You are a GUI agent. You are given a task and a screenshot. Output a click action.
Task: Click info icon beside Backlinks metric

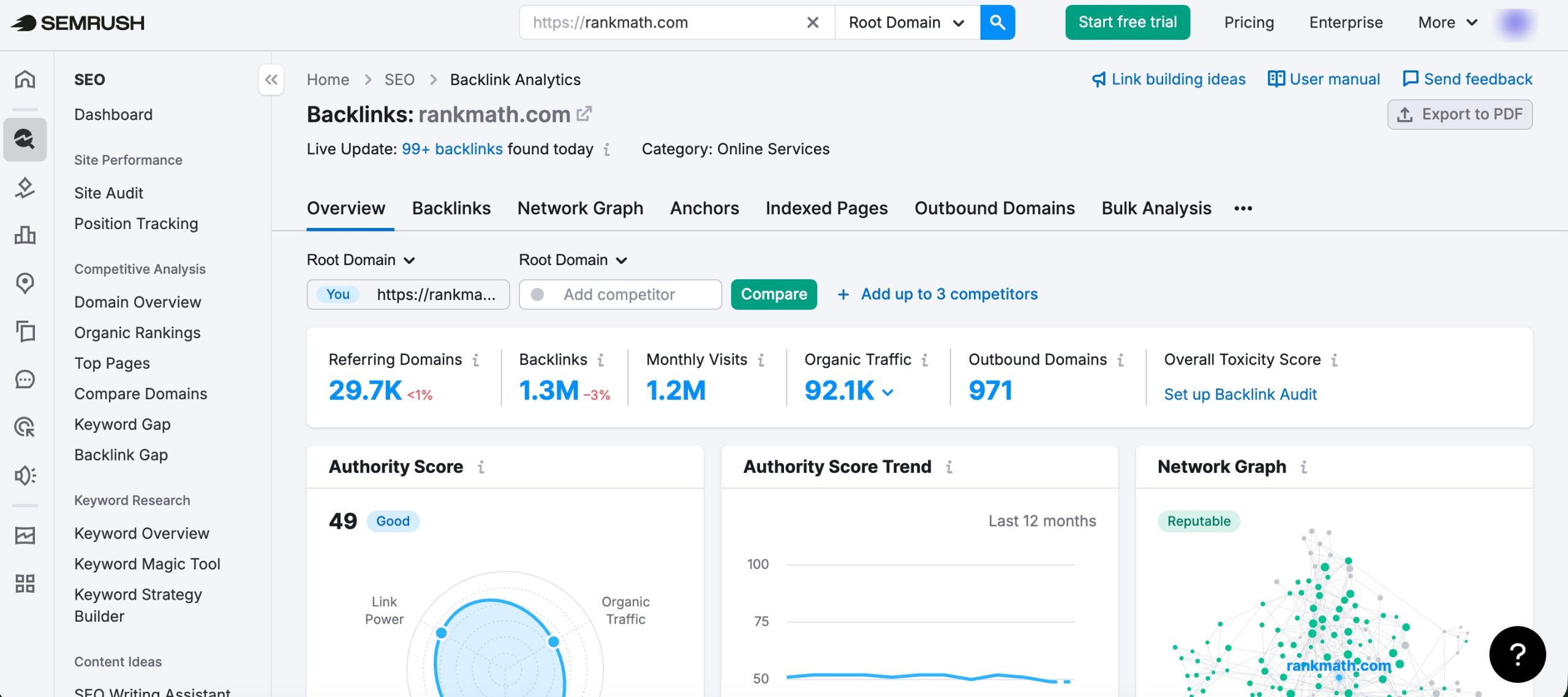tap(601, 360)
